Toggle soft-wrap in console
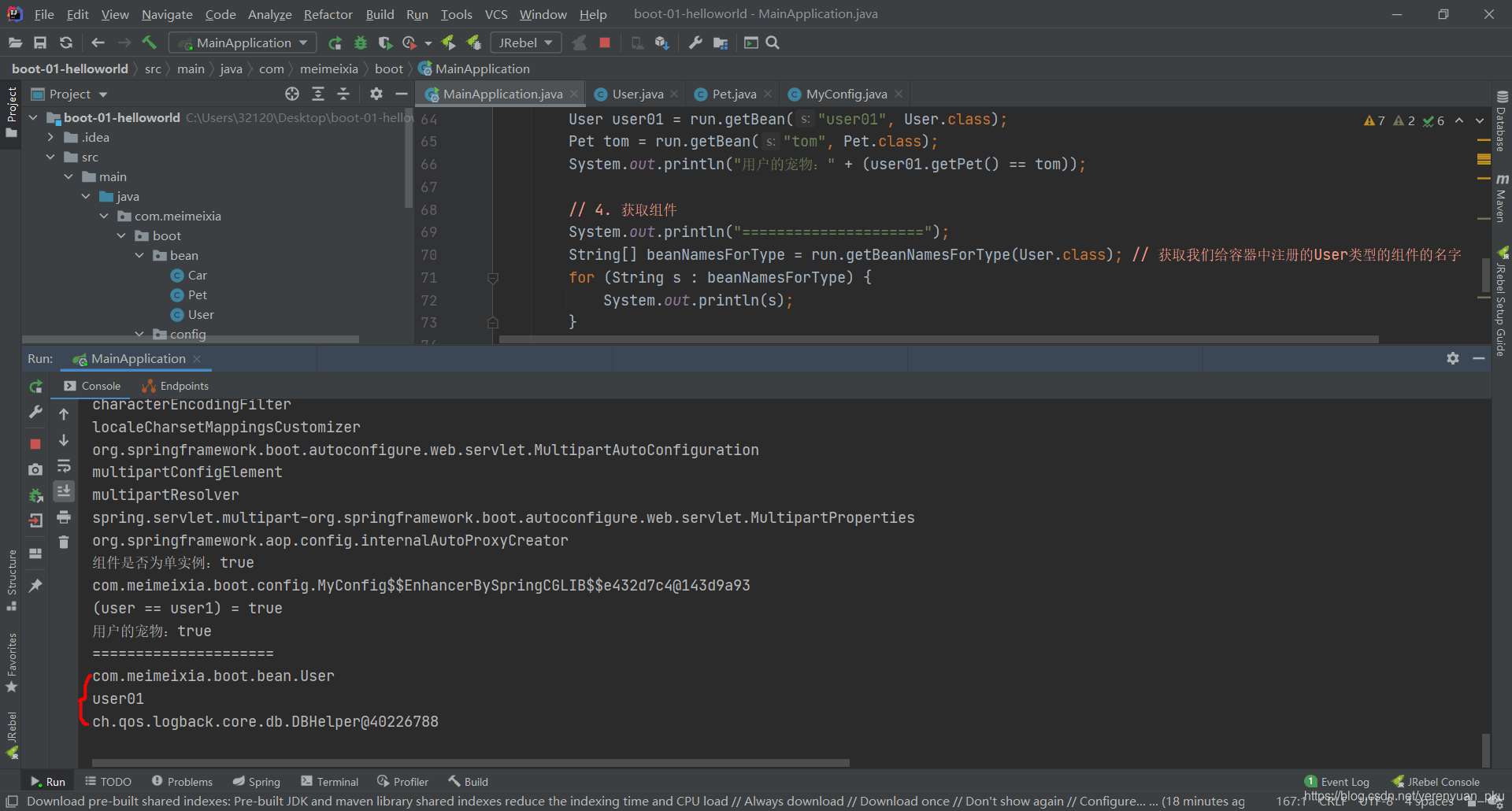1512x811 pixels. tap(64, 466)
